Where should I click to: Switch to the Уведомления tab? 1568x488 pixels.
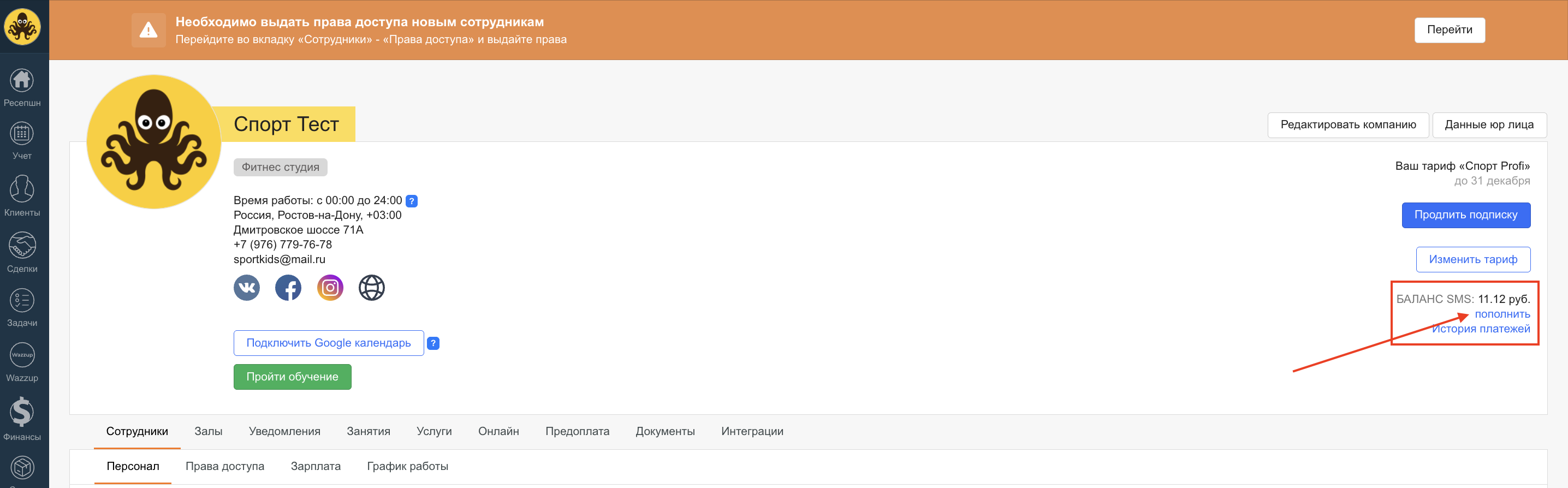pyautogui.click(x=284, y=431)
